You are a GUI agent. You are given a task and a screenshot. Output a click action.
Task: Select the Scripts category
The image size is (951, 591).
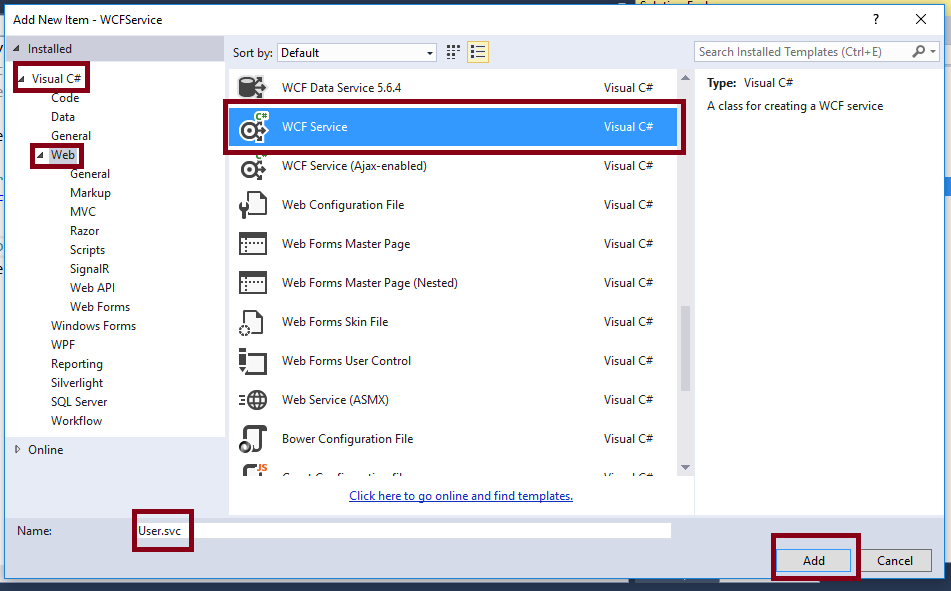[x=87, y=250]
